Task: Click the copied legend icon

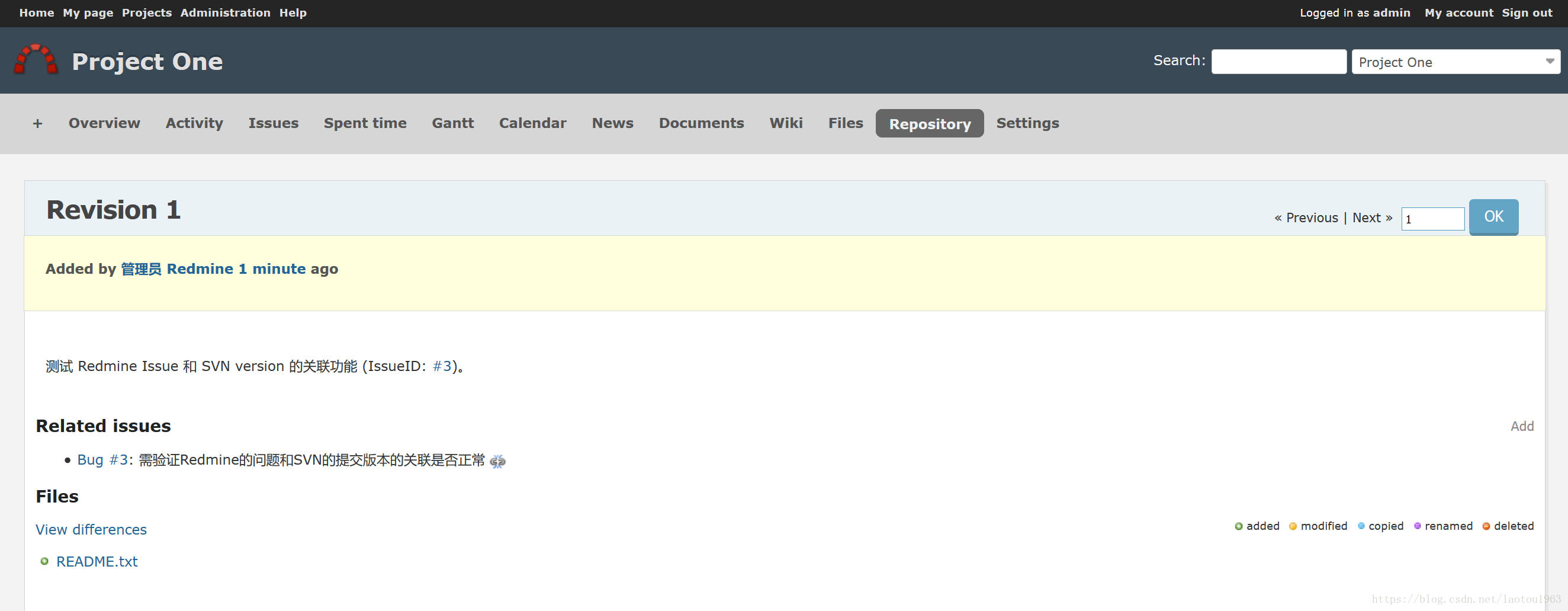Action: click(1361, 526)
